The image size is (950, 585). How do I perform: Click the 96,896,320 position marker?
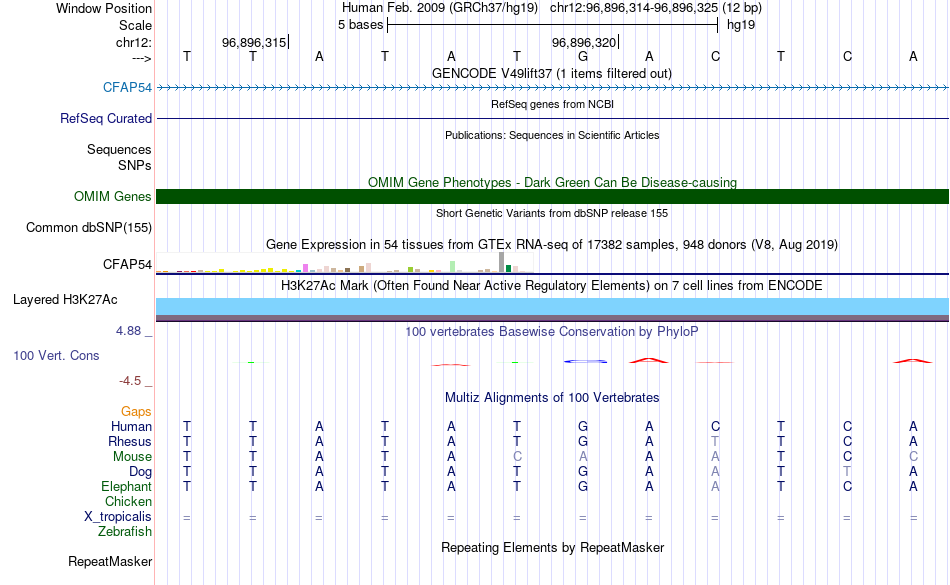click(585, 42)
